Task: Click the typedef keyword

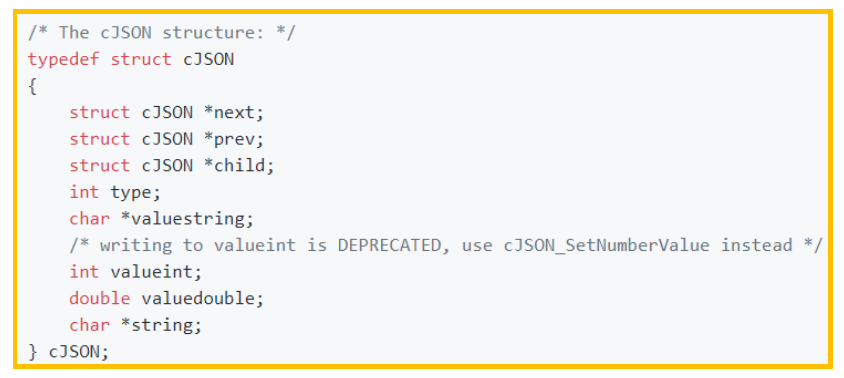Action: coord(64,59)
